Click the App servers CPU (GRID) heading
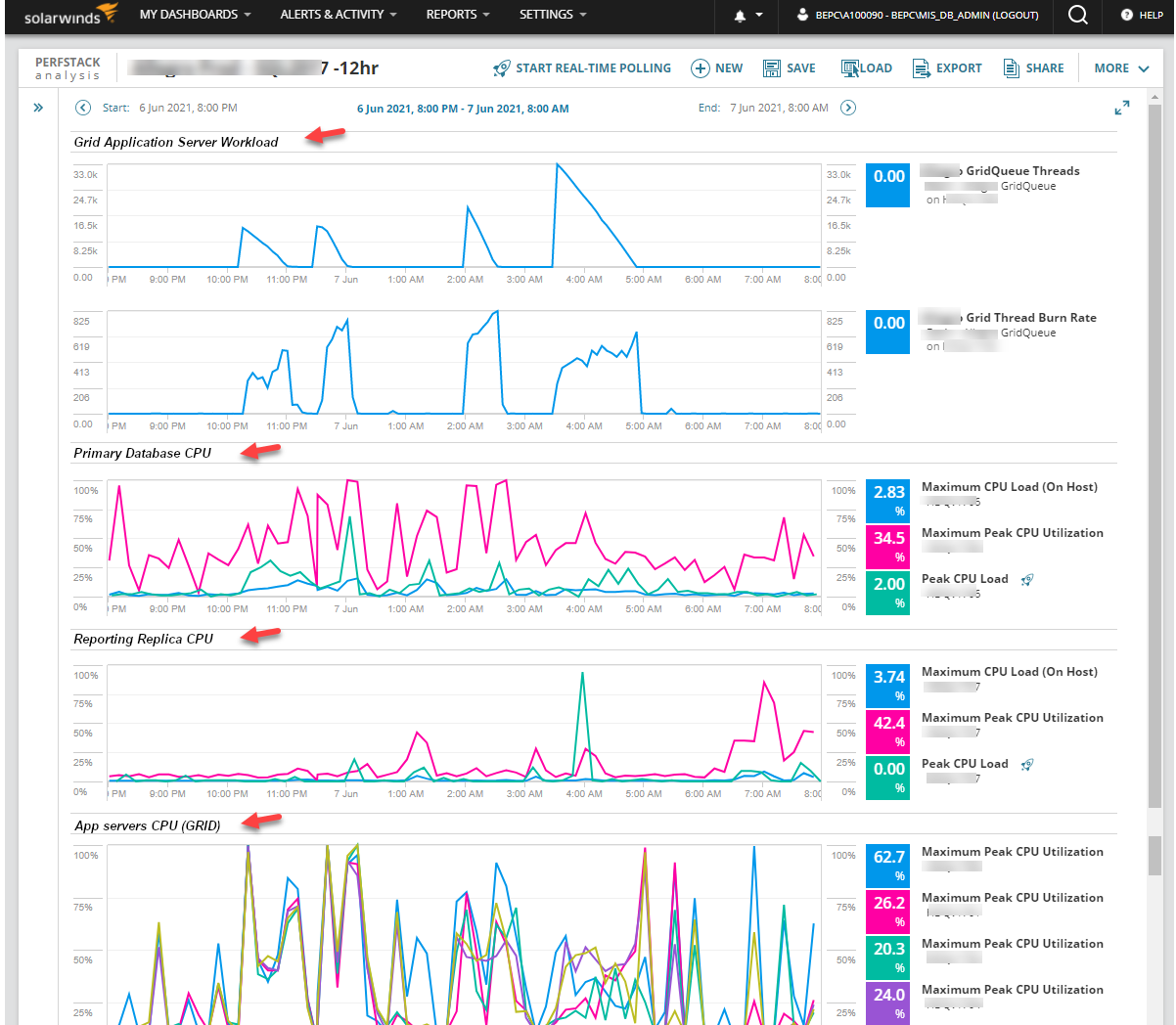The height and width of the screenshot is (1025, 1176). [148, 825]
